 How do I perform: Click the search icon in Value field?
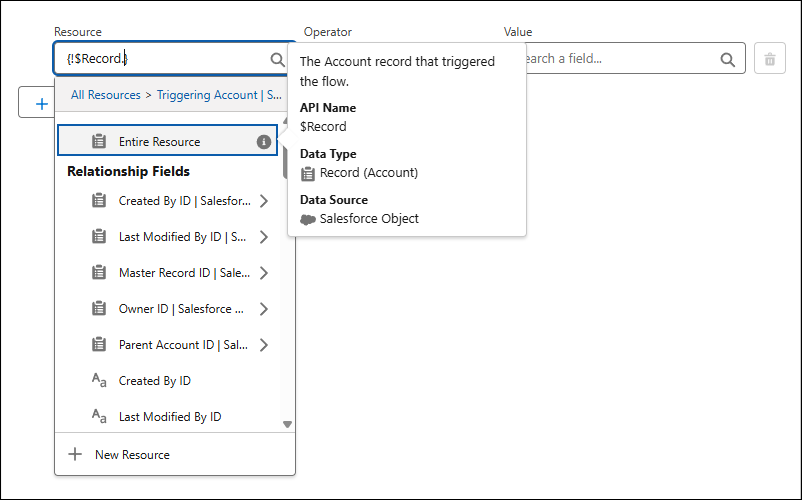(x=728, y=60)
